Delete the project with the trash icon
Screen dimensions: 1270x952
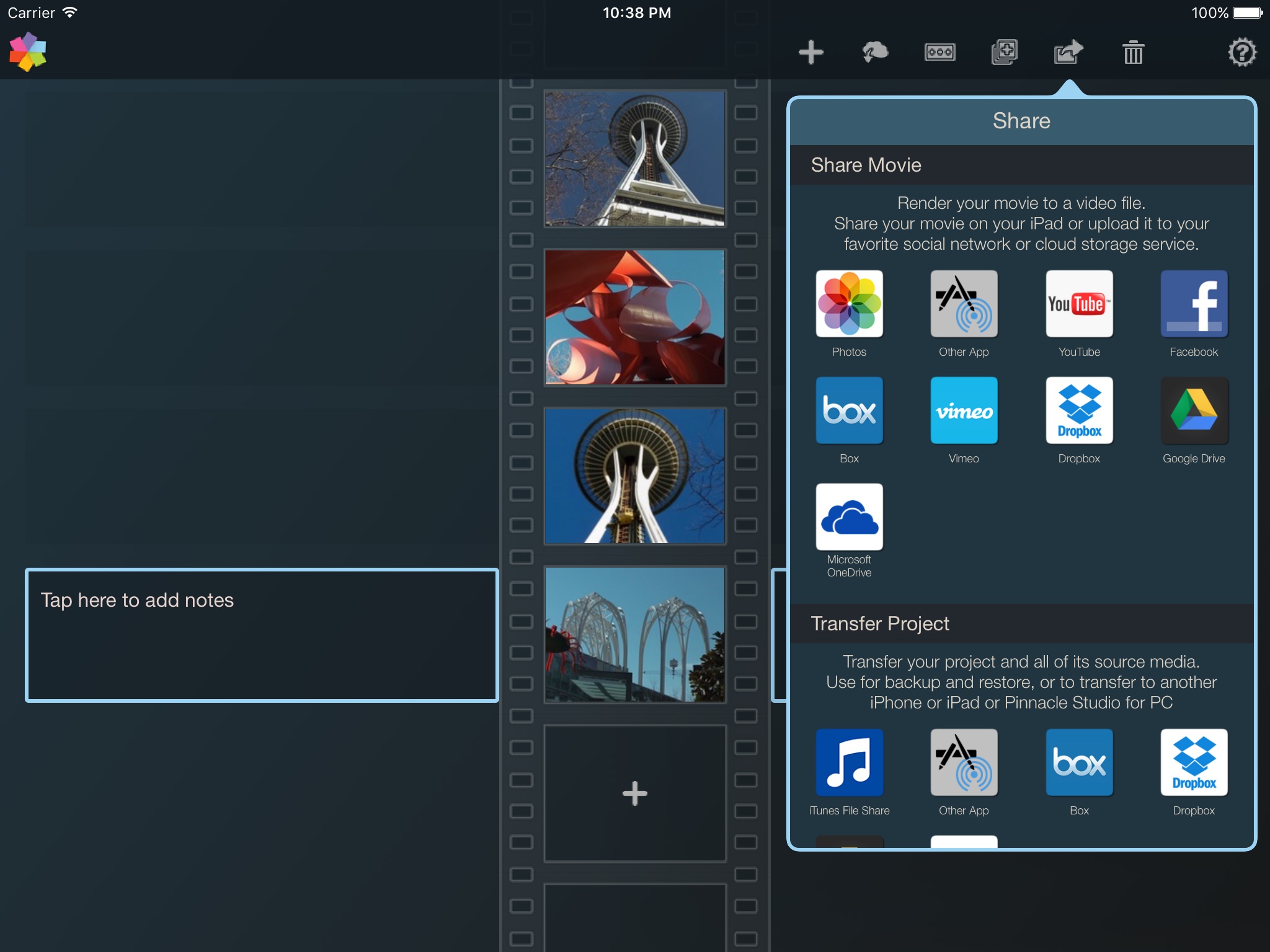pos(1133,52)
